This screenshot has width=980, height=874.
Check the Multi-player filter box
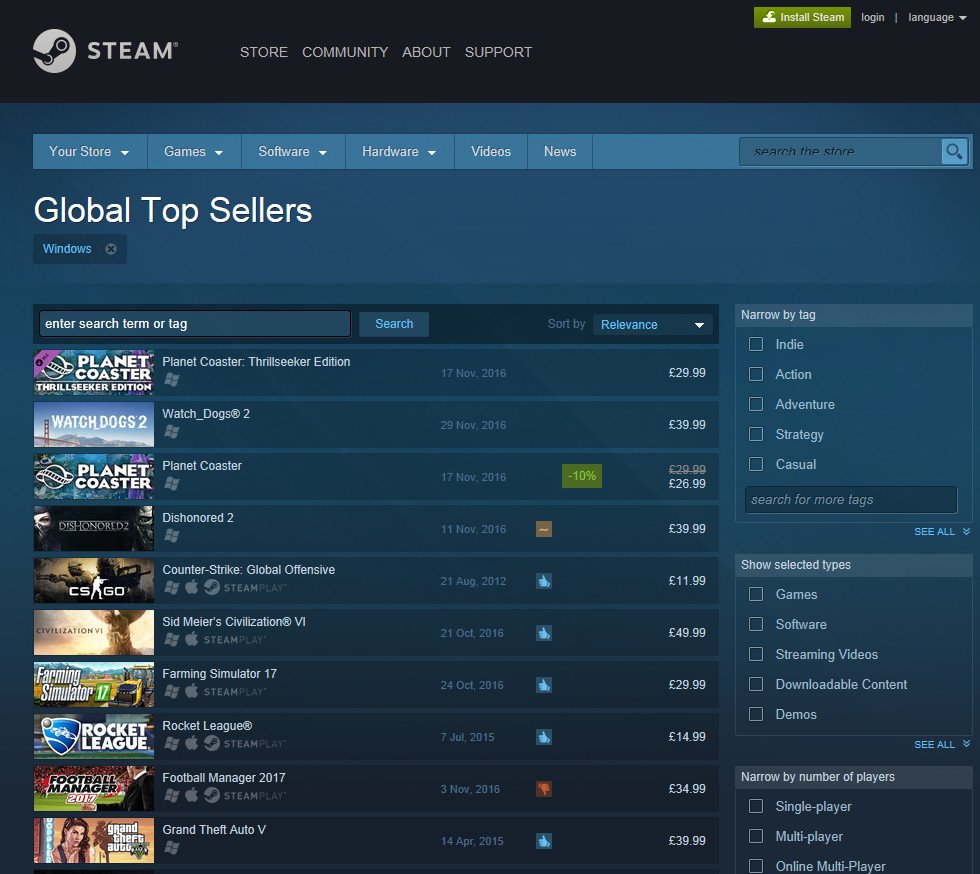pos(756,836)
